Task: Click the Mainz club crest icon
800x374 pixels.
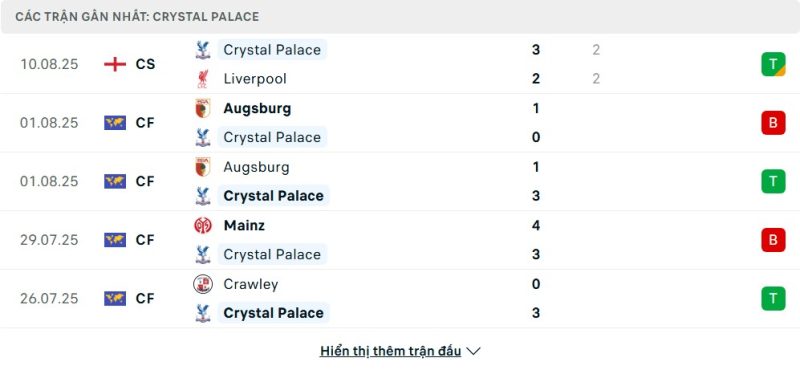Action: (203, 226)
